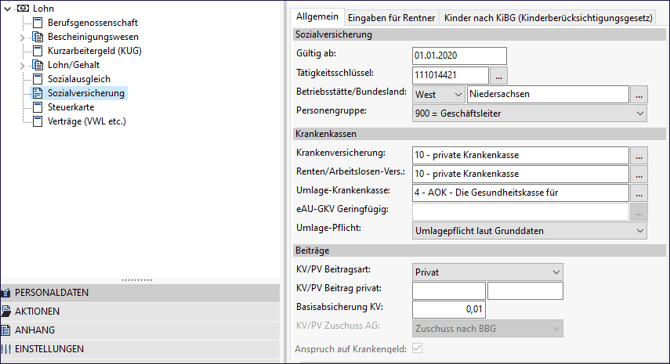Click the EINSTELLUNGEN sliders icon
Image resolution: width=670 pixels, height=364 pixels.
pyautogui.click(x=6, y=349)
